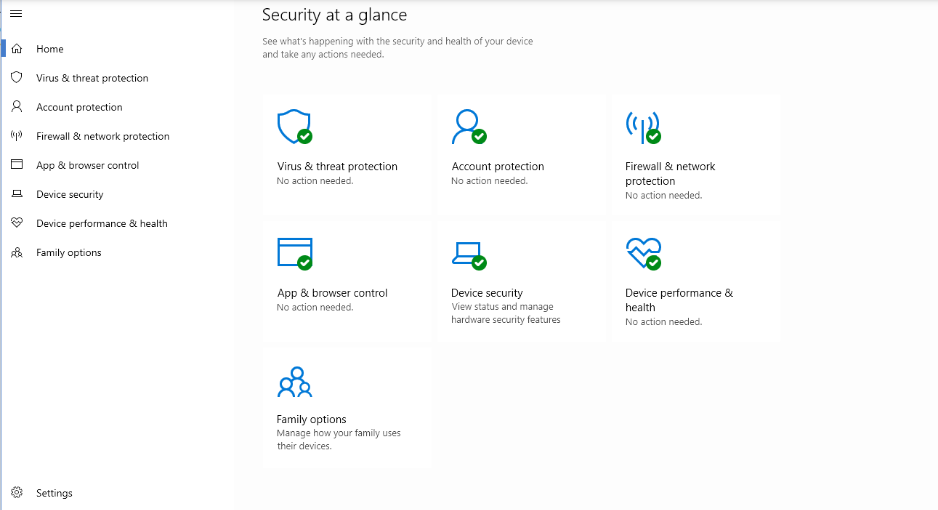
Task: Click the 'See what's happening with the security' description
Action: click(397, 48)
